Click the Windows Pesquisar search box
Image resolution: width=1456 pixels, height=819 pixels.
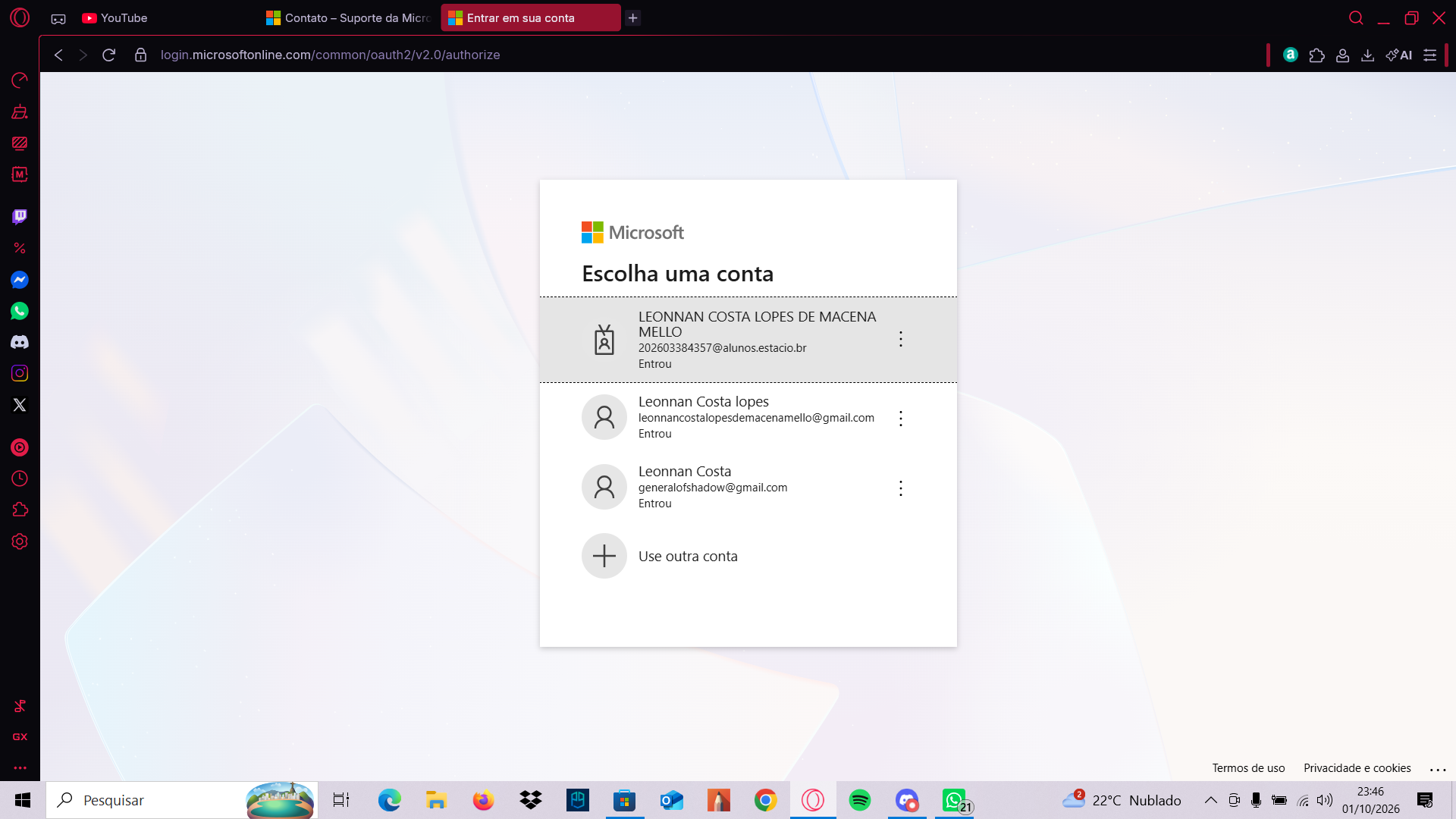pos(182,800)
